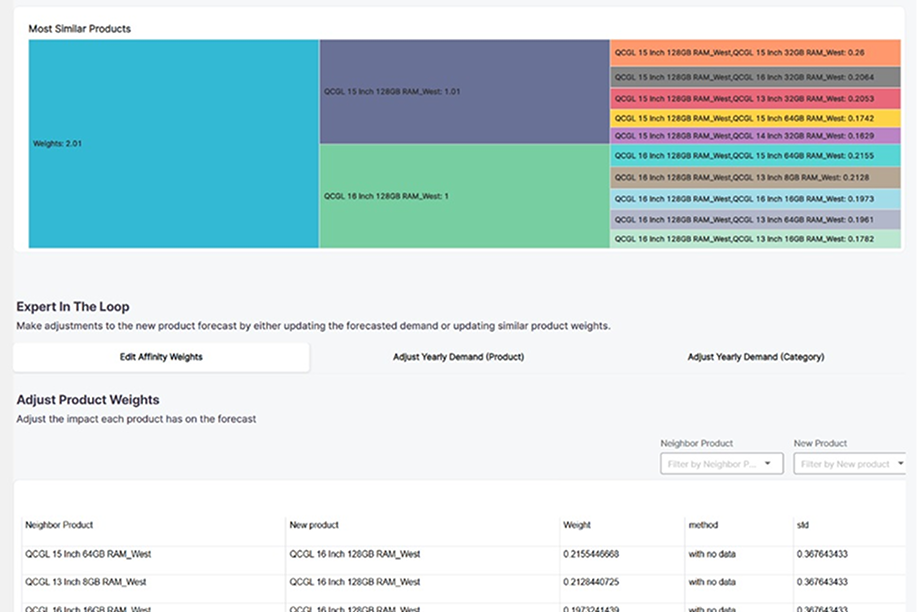Click the weight cell 0.2128440725
This screenshot has height=612, width=917.
622,582
